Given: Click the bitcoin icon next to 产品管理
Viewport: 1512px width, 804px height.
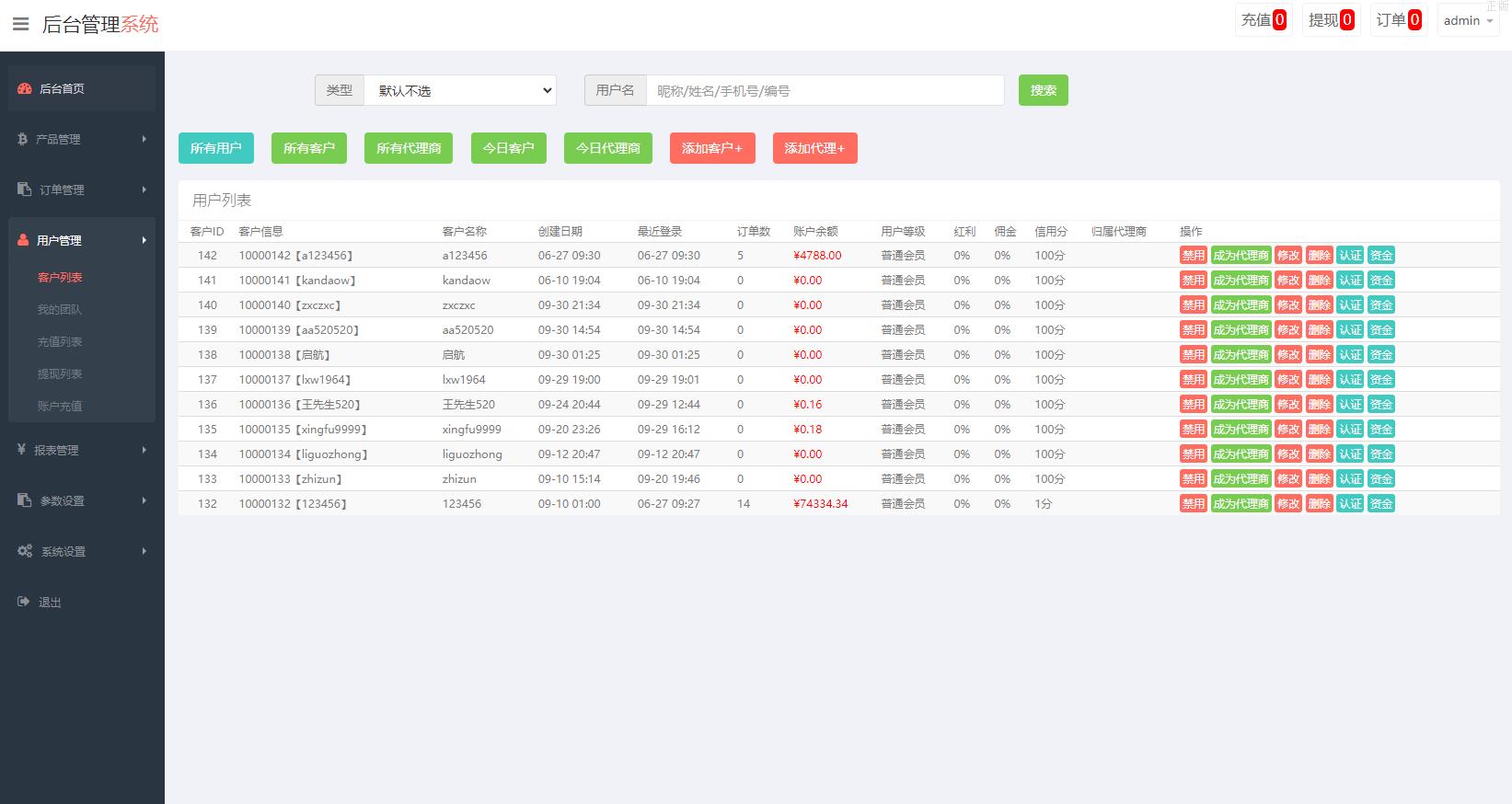Looking at the screenshot, I should coord(23,139).
